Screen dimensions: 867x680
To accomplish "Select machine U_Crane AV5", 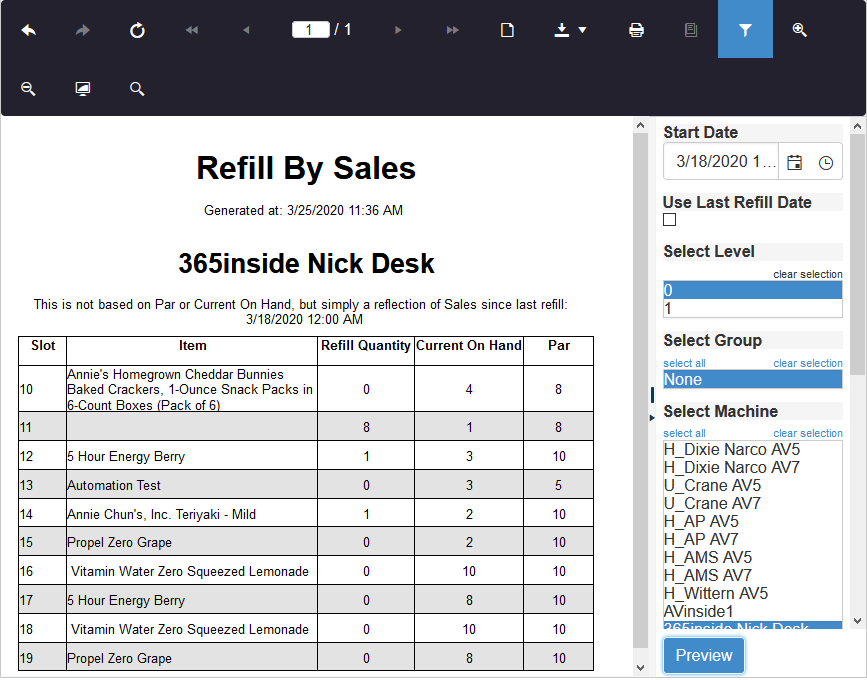I will [x=753, y=485].
